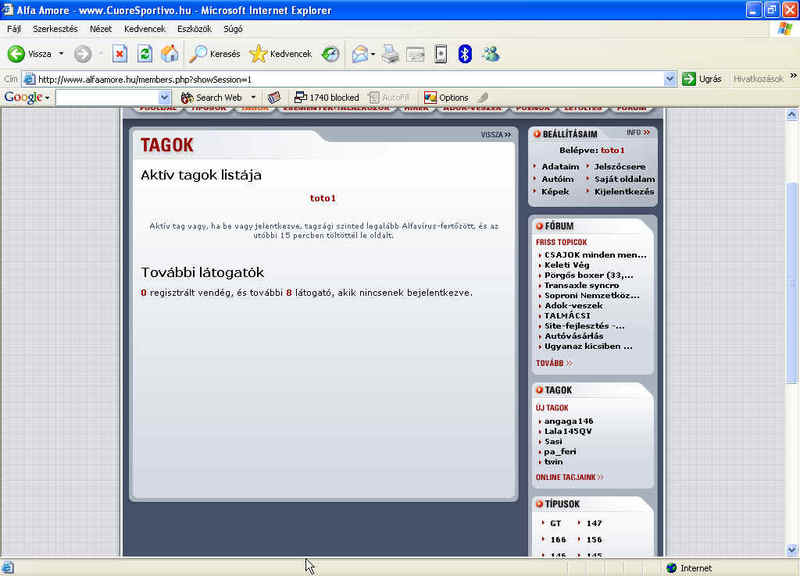Open Kedvencek favorites star
The image size is (800, 576).
[280, 54]
